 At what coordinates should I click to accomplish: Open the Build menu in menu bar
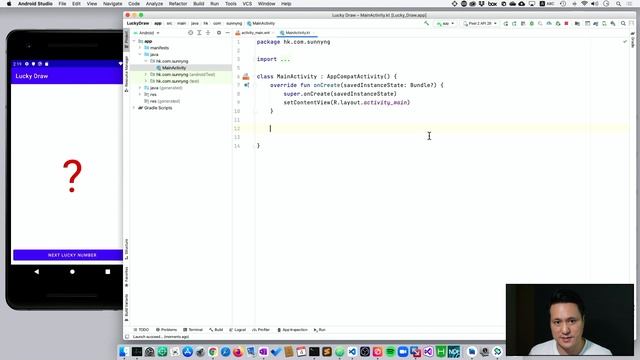click(199, 4)
